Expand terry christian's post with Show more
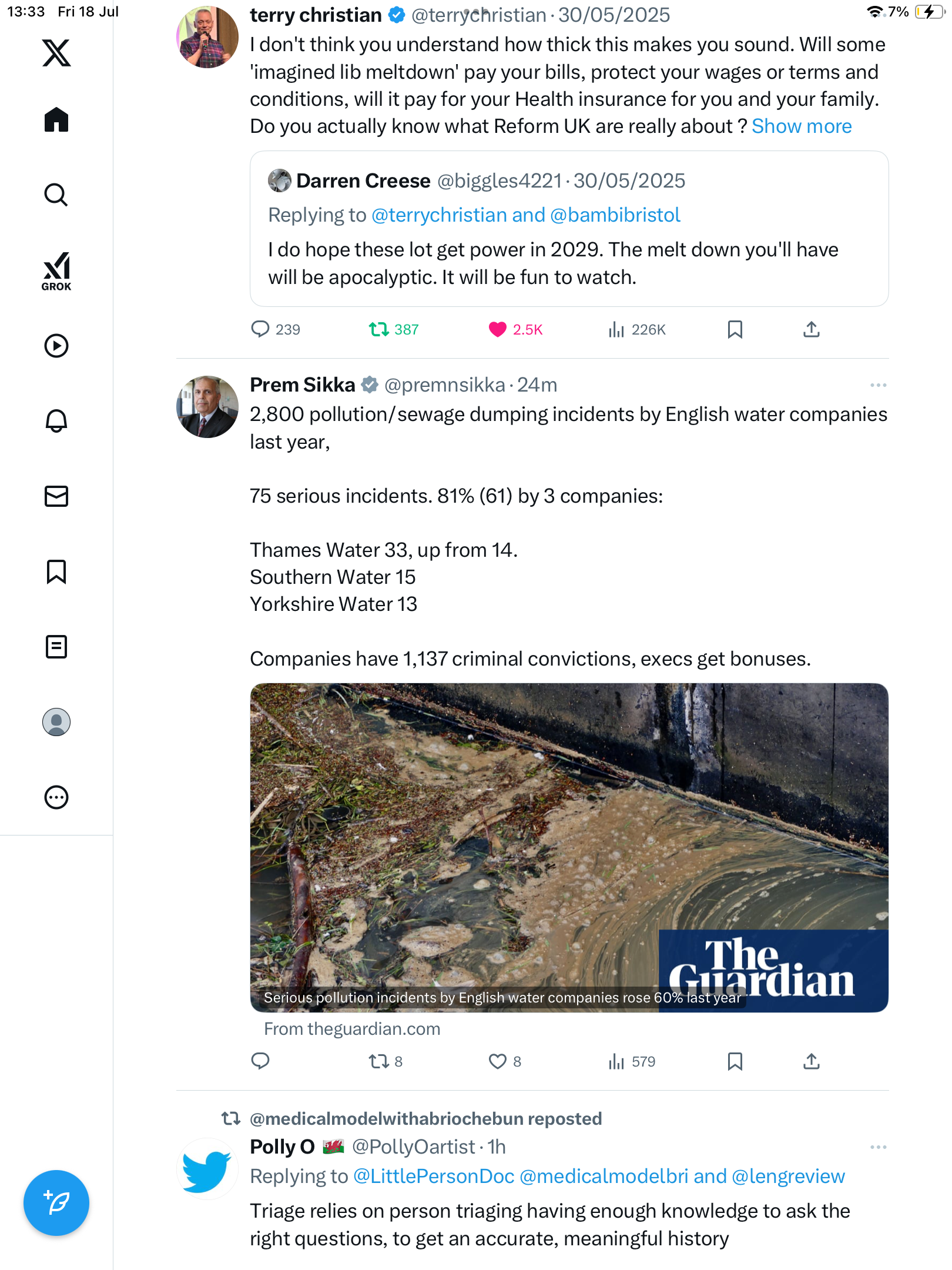The width and height of the screenshot is (952, 1270). tap(802, 126)
